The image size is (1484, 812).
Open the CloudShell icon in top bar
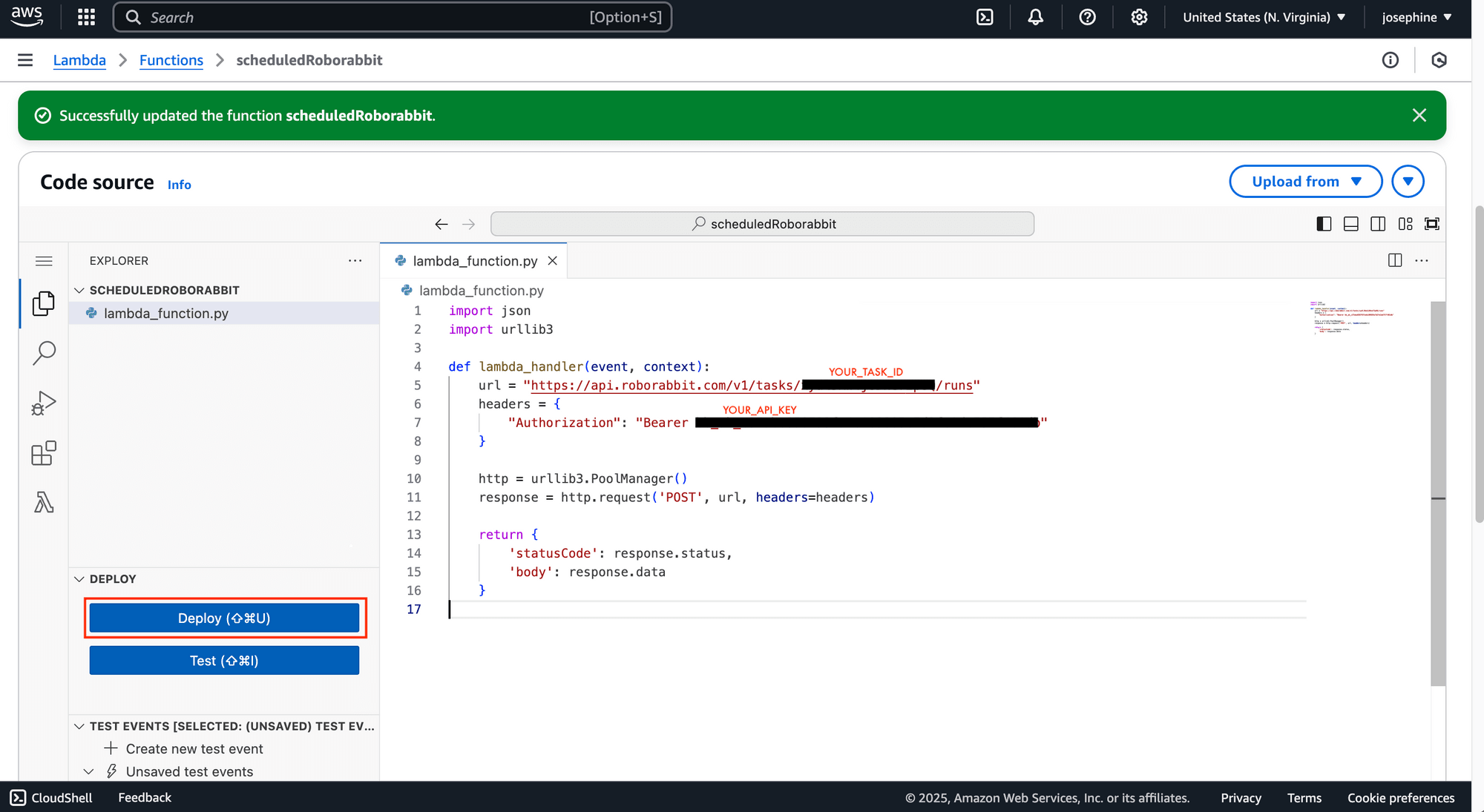point(985,17)
